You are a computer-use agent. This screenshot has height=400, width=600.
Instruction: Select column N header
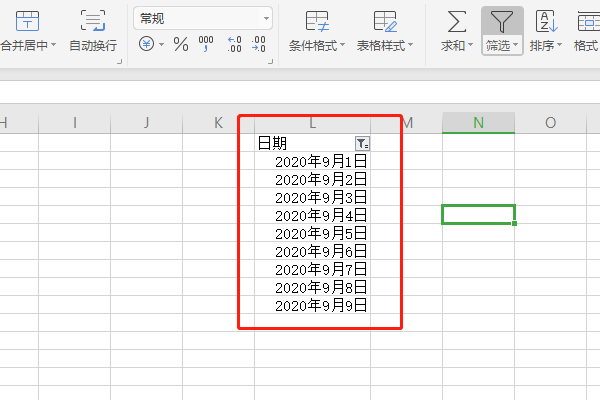[478, 123]
